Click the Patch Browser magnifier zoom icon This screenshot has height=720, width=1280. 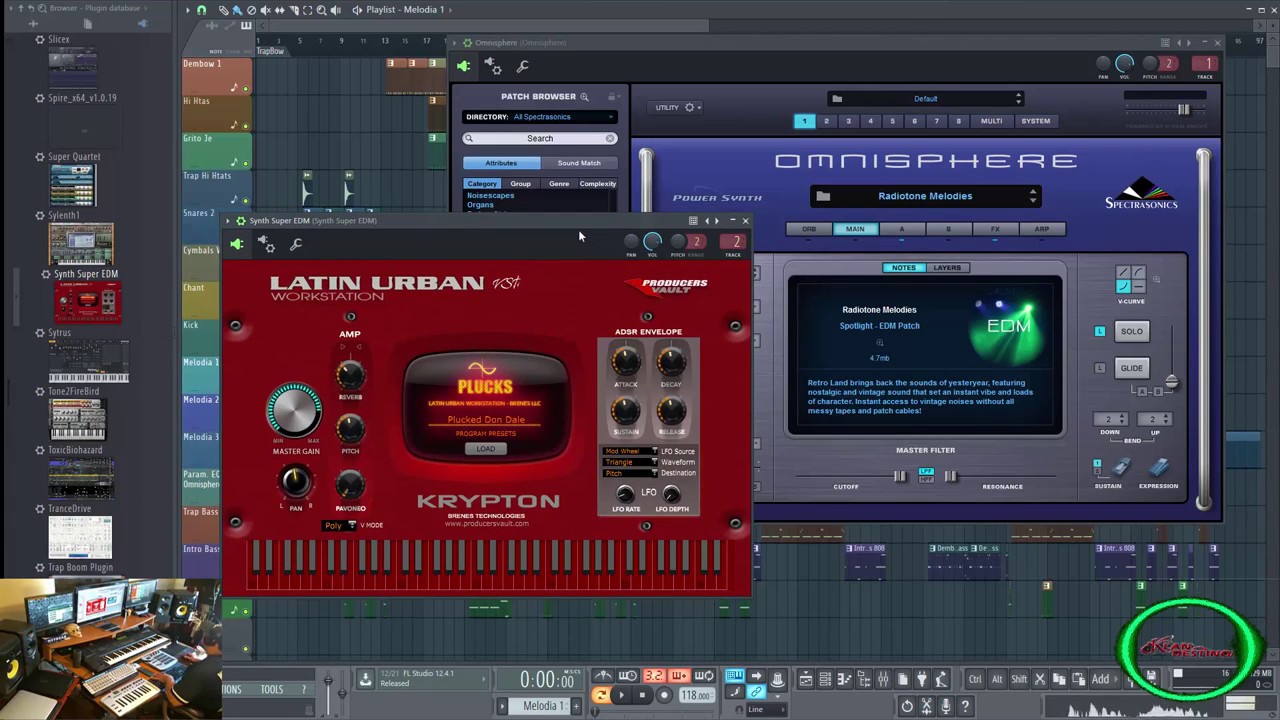pyautogui.click(x=584, y=97)
